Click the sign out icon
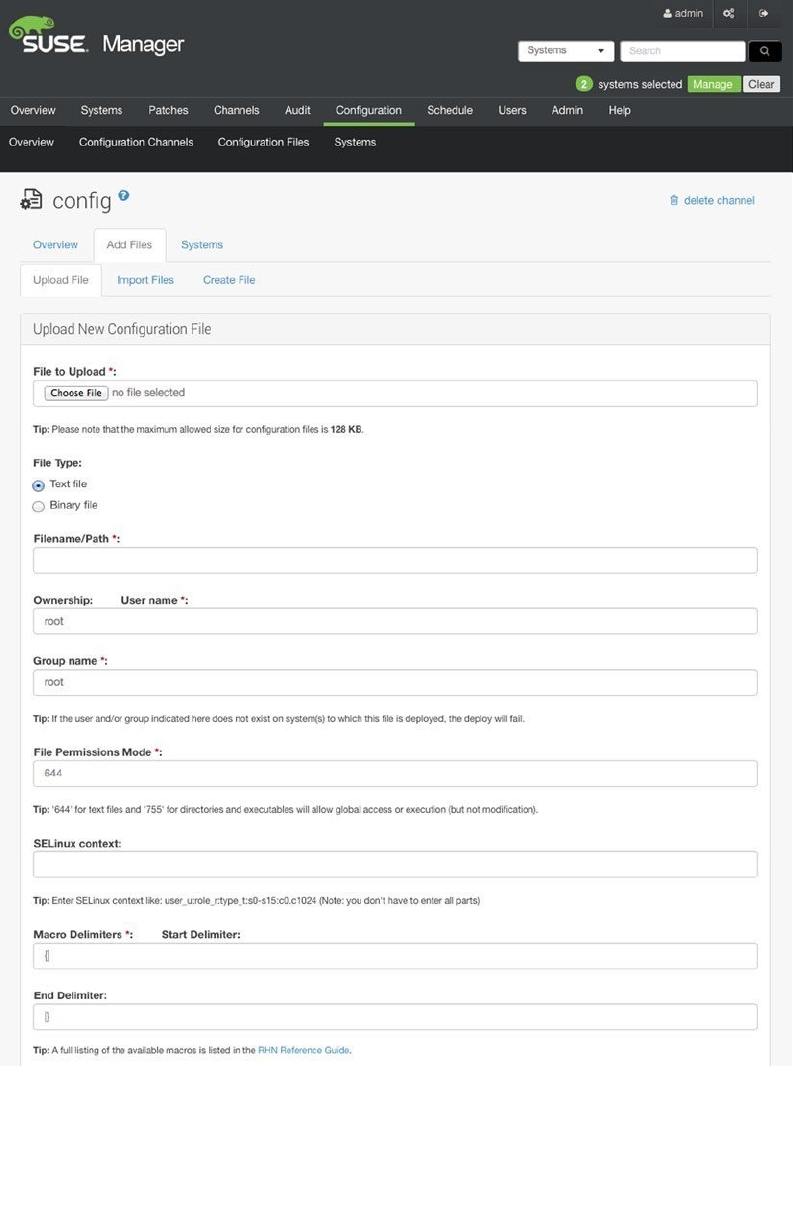Screen dimensions: 793x1221 click(764, 14)
